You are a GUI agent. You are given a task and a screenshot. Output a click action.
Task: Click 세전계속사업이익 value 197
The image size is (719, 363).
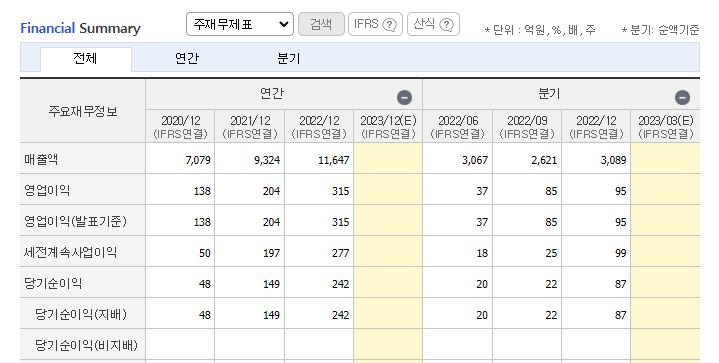pos(271,253)
